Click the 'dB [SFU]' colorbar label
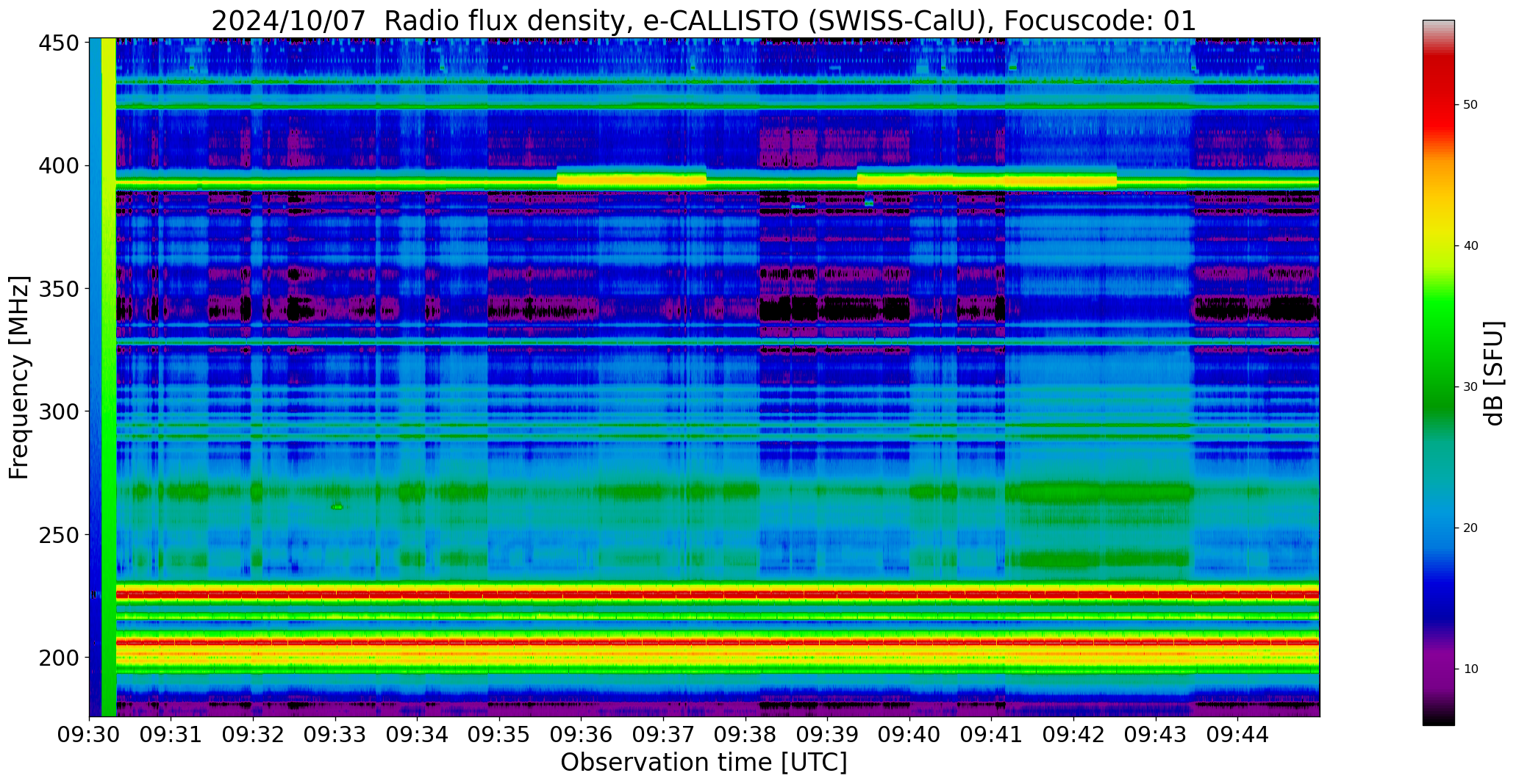 click(1494, 373)
